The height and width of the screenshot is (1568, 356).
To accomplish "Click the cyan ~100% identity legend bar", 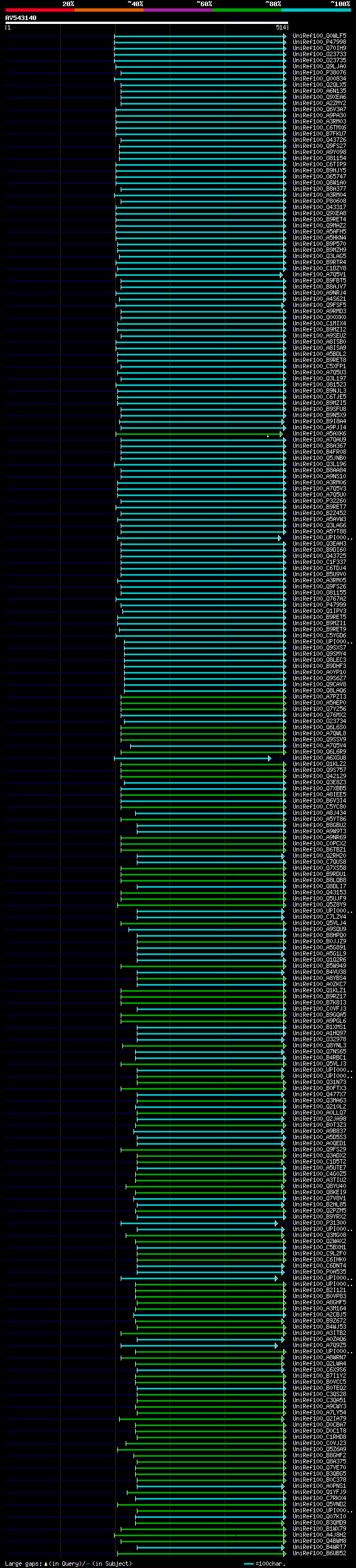I will [317, 10].
